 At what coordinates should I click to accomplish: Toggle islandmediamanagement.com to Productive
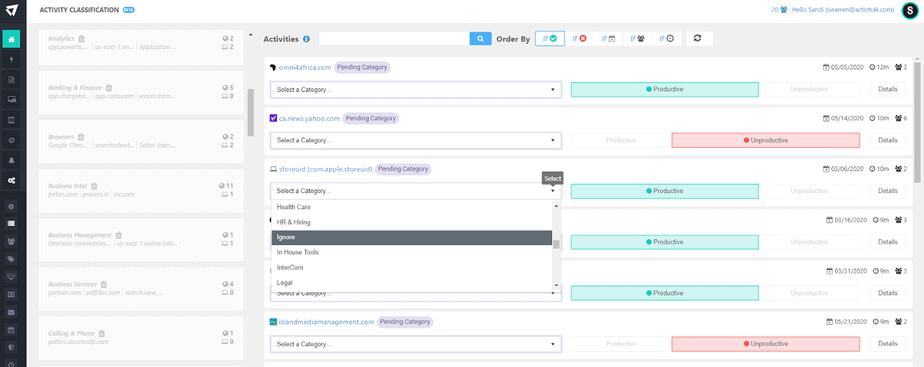621,343
